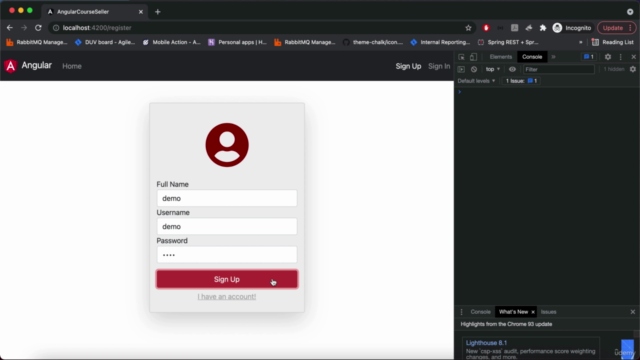Viewport: 640px width, 360px height.
Task: Click the console prompt line
Action: 547,92
